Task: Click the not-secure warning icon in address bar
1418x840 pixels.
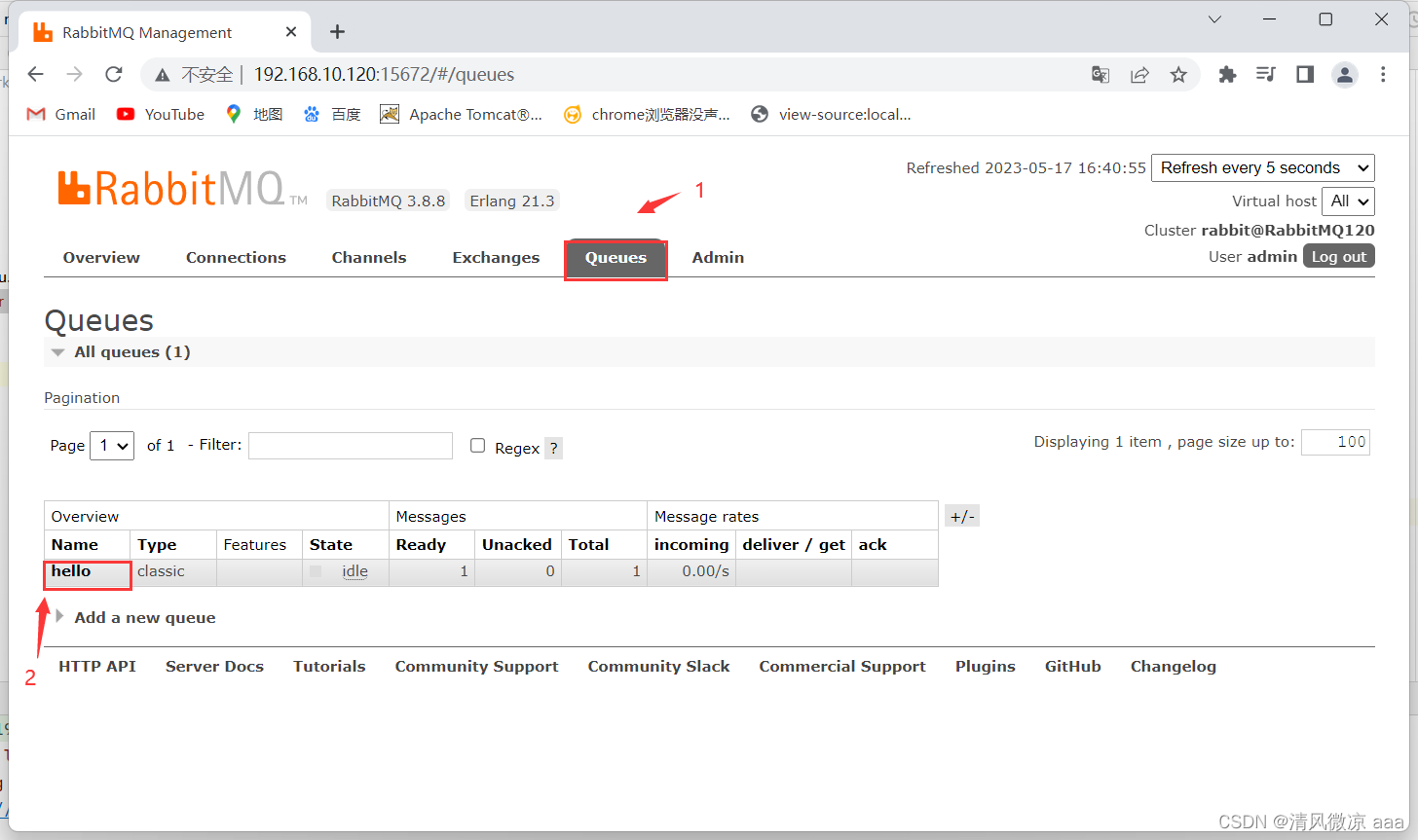Action: (x=163, y=75)
